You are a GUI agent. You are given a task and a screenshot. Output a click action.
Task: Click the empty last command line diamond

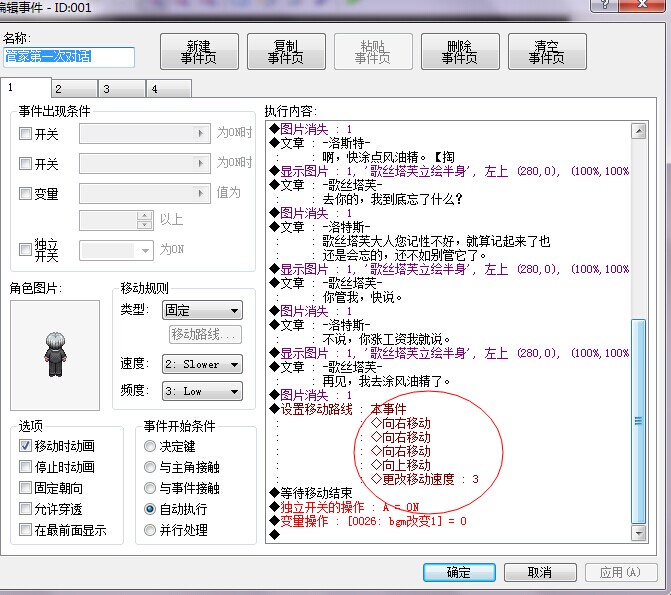tap(275, 534)
